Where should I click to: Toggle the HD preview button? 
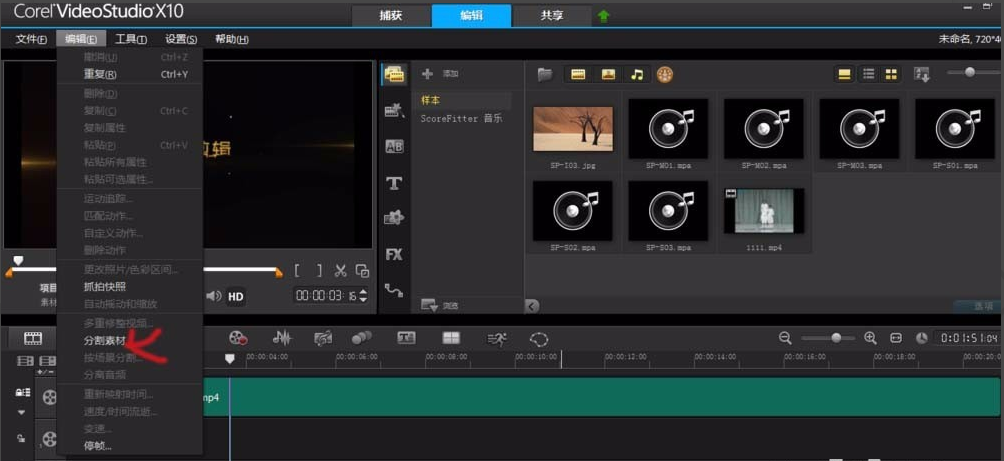[x=236, y=296]
